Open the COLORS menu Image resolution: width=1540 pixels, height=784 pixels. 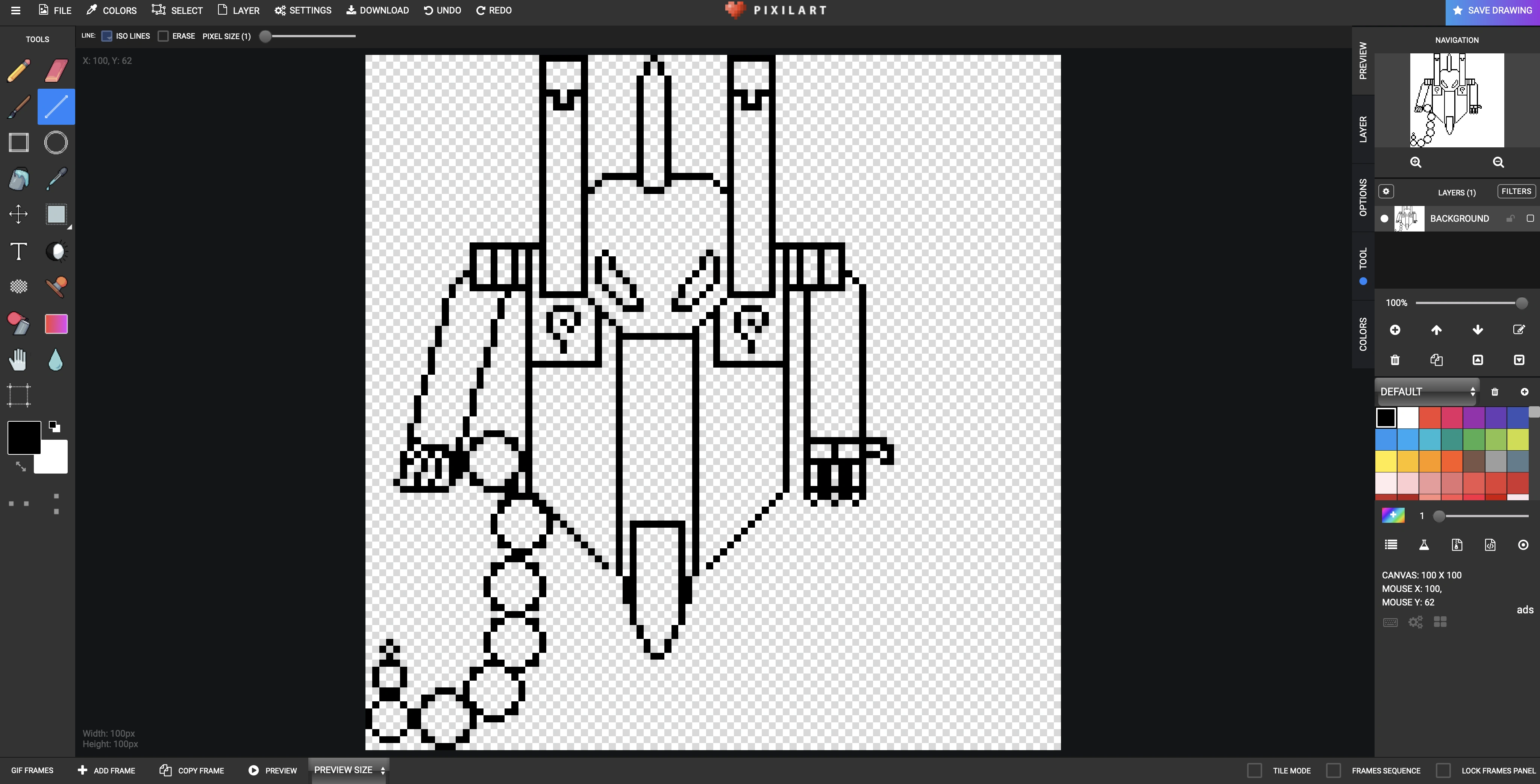111,10
